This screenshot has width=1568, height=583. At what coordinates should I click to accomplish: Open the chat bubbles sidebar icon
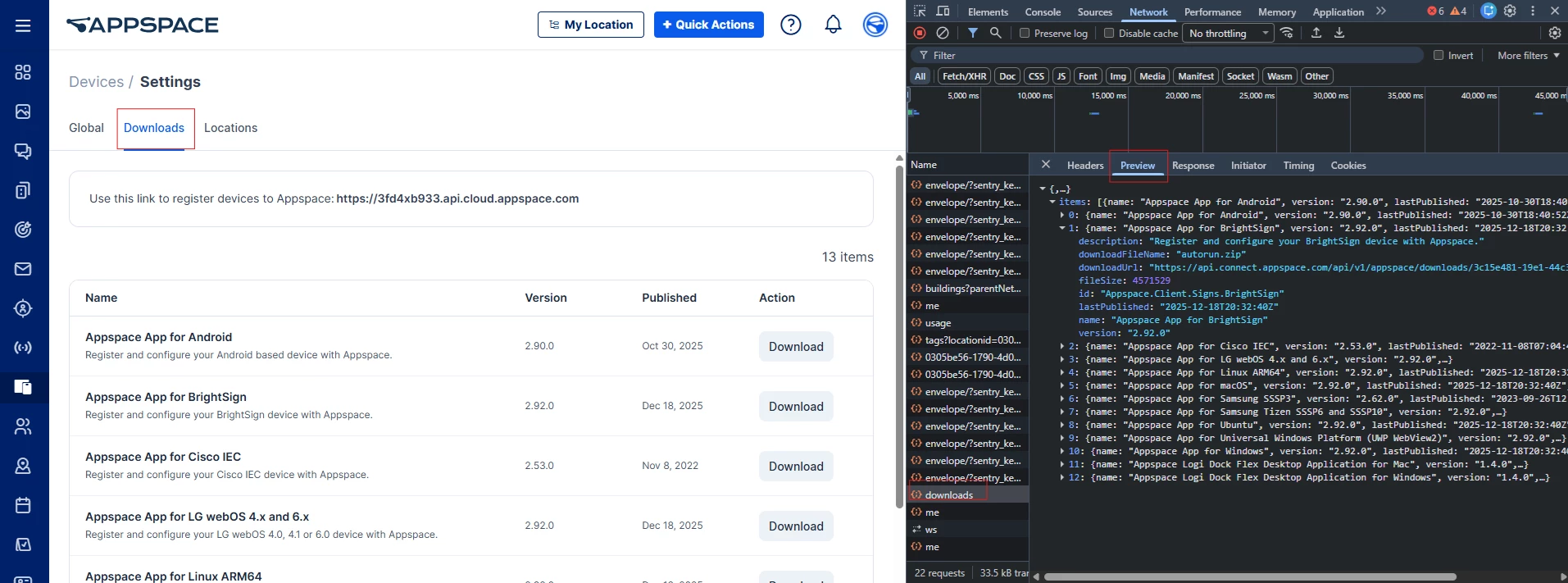tap(23, 151)
